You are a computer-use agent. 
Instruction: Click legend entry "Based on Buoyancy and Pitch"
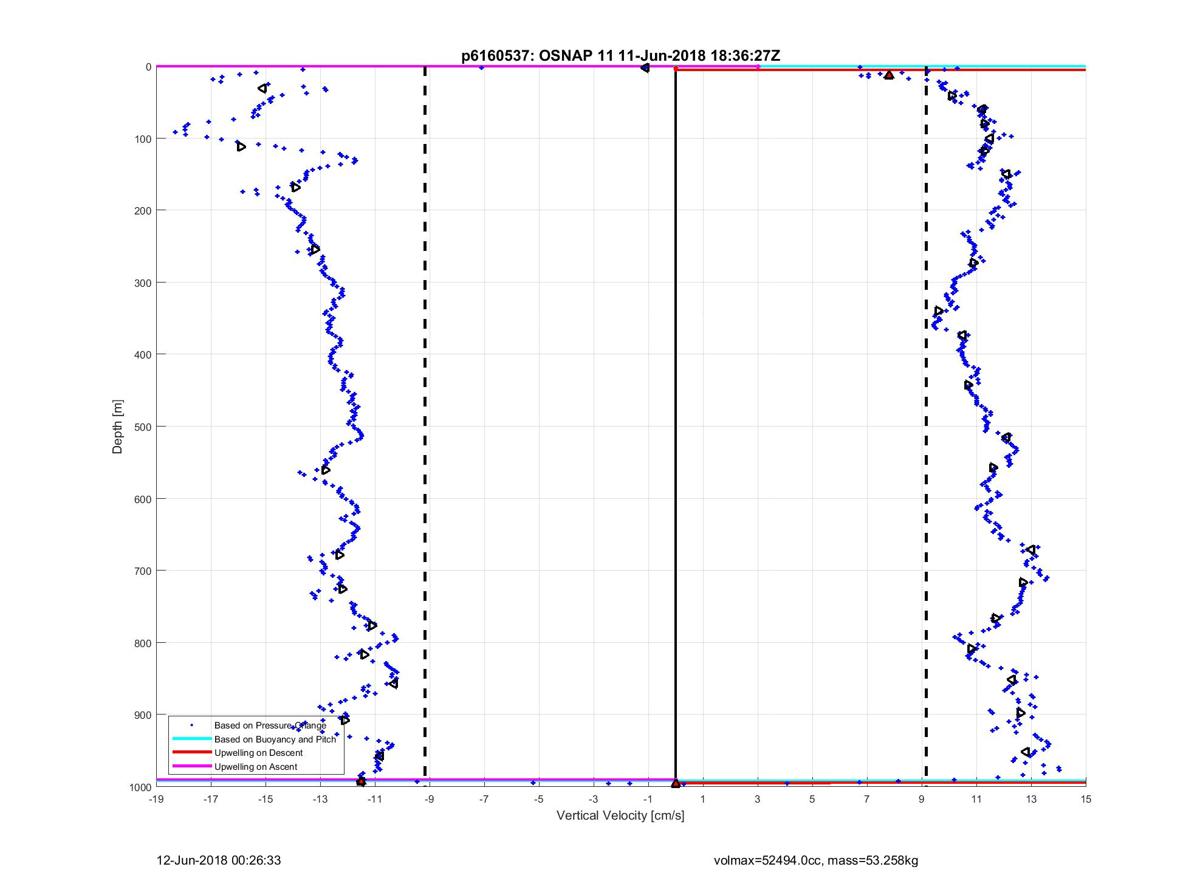pyautogui.click(x=277, y=739)
